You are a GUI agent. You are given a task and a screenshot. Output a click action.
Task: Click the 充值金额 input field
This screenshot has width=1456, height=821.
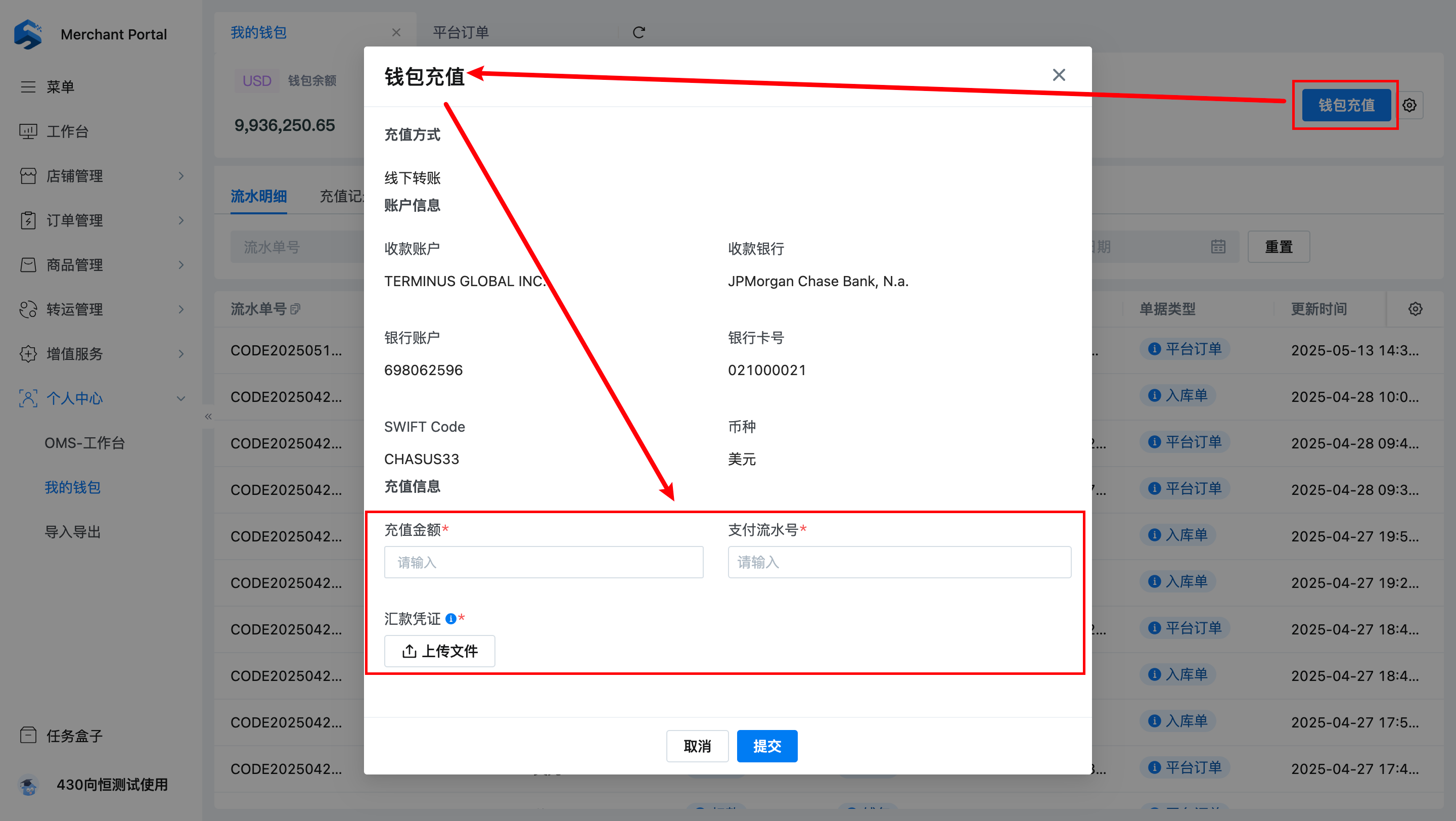point(544,562)
